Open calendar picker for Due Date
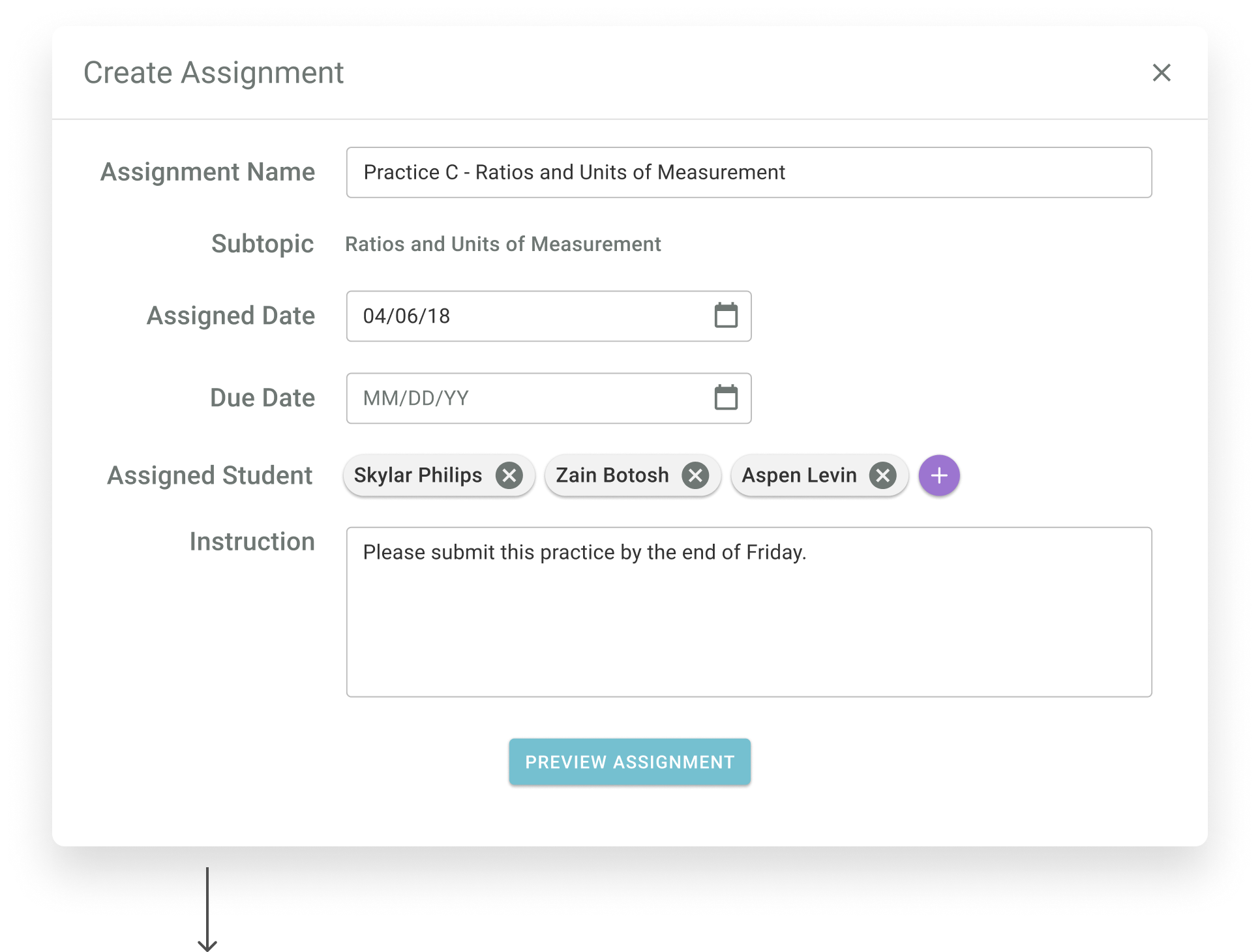The width and height of the screenshot is (1260, 952). (726, 398)
